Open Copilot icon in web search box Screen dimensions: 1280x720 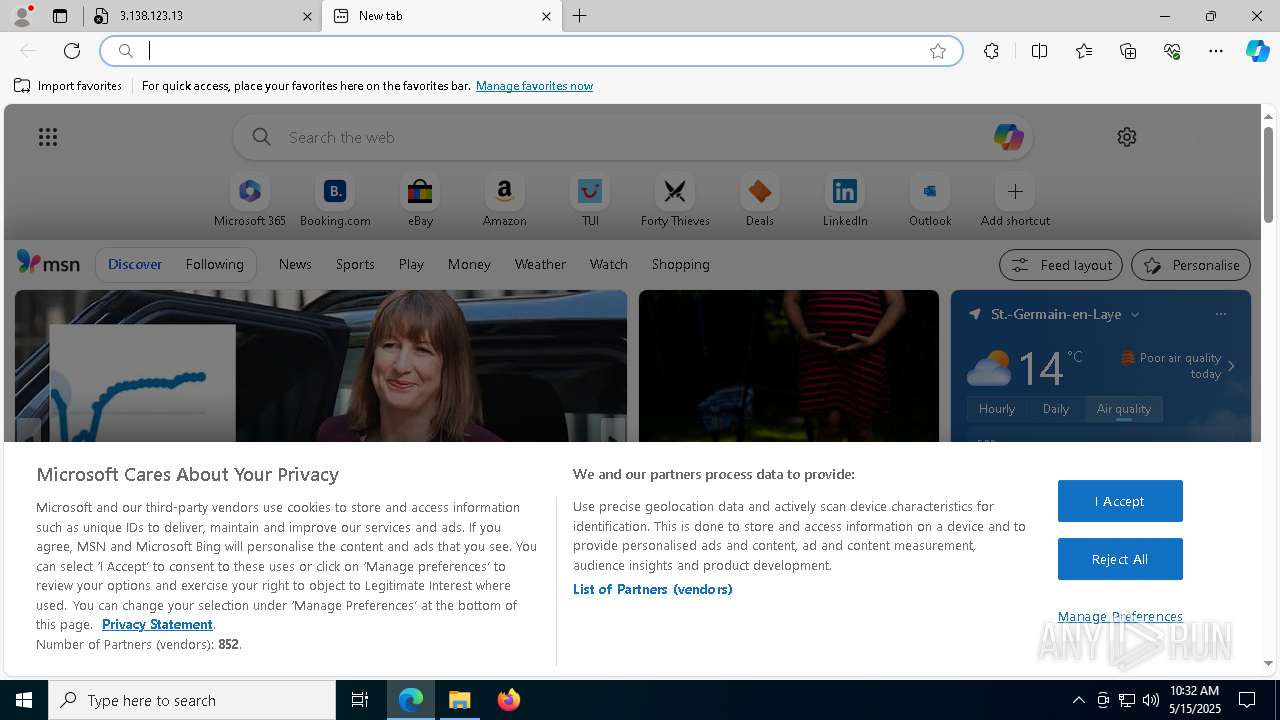[1008, 137]
